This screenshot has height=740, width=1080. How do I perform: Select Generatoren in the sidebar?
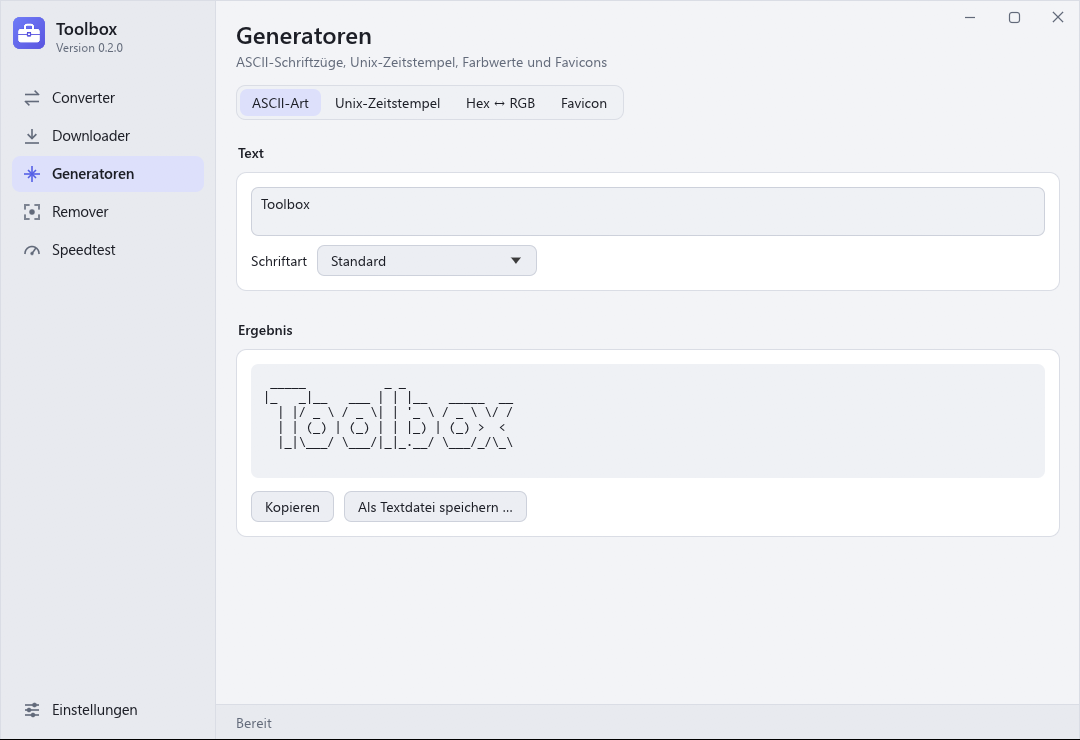point(108,174)
